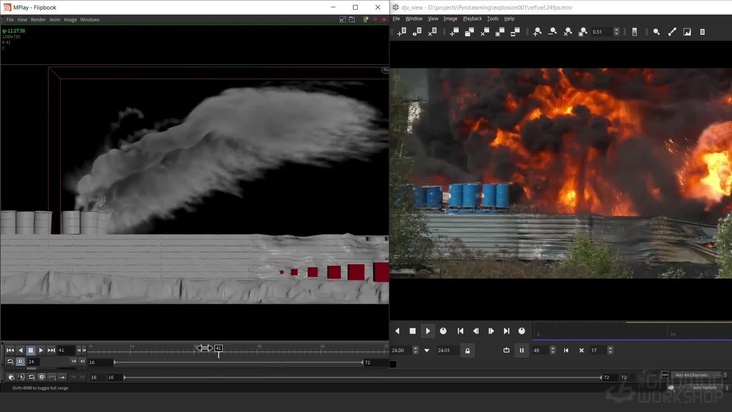Step forward one frame in djv_view

click(491, 331)
